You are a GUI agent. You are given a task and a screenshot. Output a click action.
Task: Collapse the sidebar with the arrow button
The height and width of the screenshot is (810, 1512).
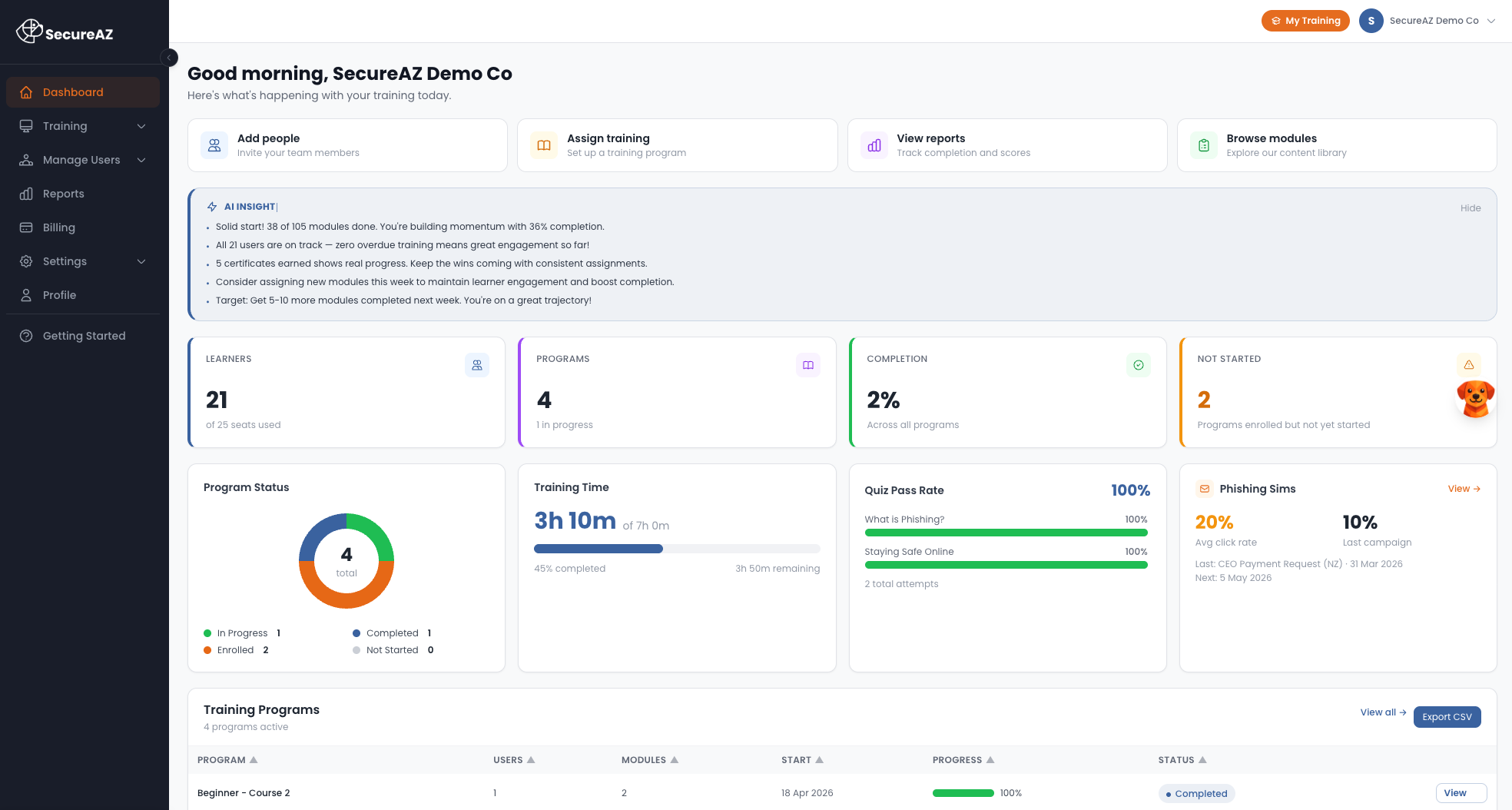[x=169, y=58]
